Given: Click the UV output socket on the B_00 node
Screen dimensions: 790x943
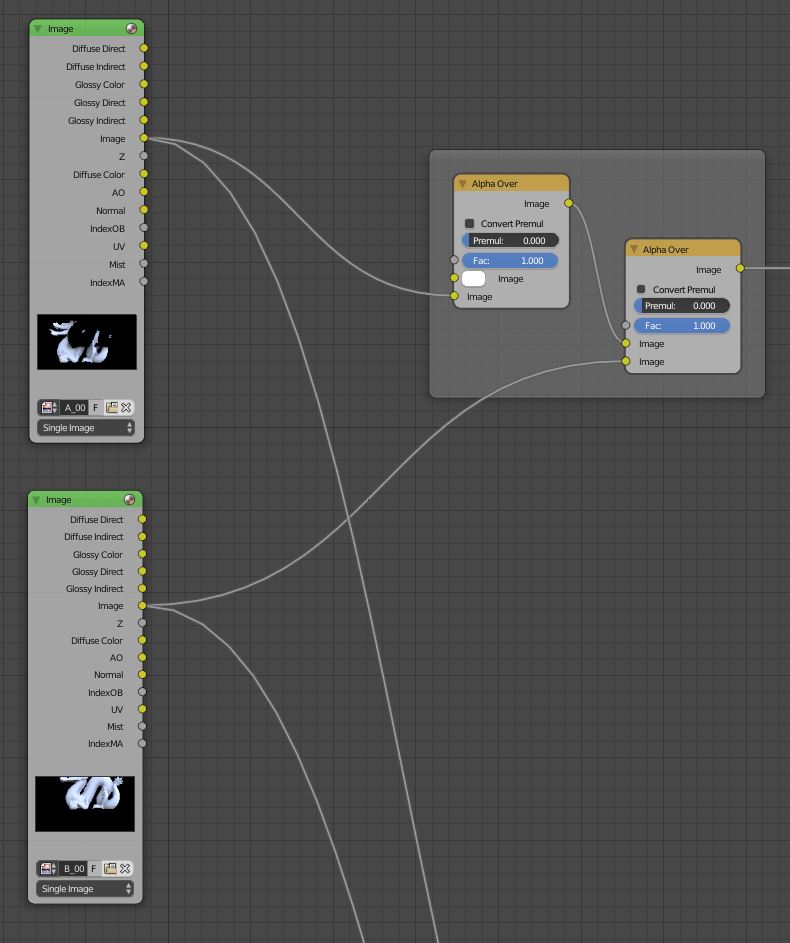Looking at the screenshot, I should coord(142,709).
